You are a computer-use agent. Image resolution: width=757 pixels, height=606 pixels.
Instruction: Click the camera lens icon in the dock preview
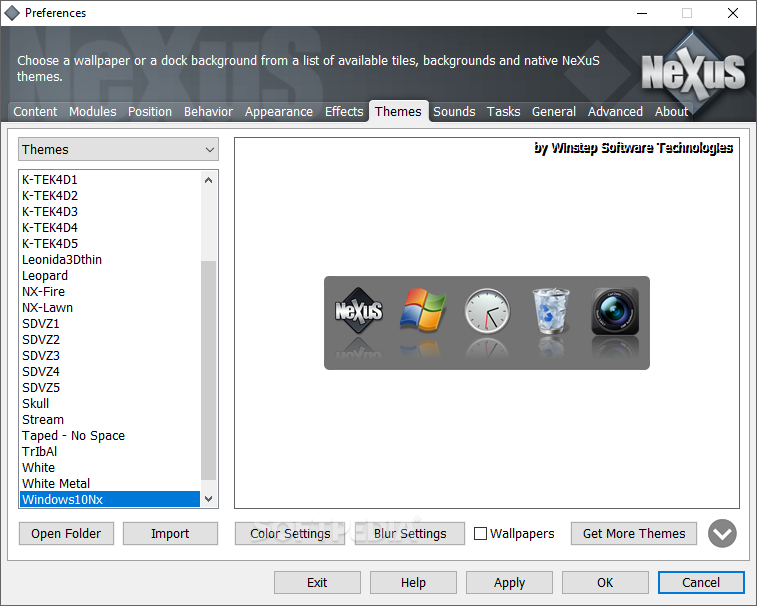(615, 311)
